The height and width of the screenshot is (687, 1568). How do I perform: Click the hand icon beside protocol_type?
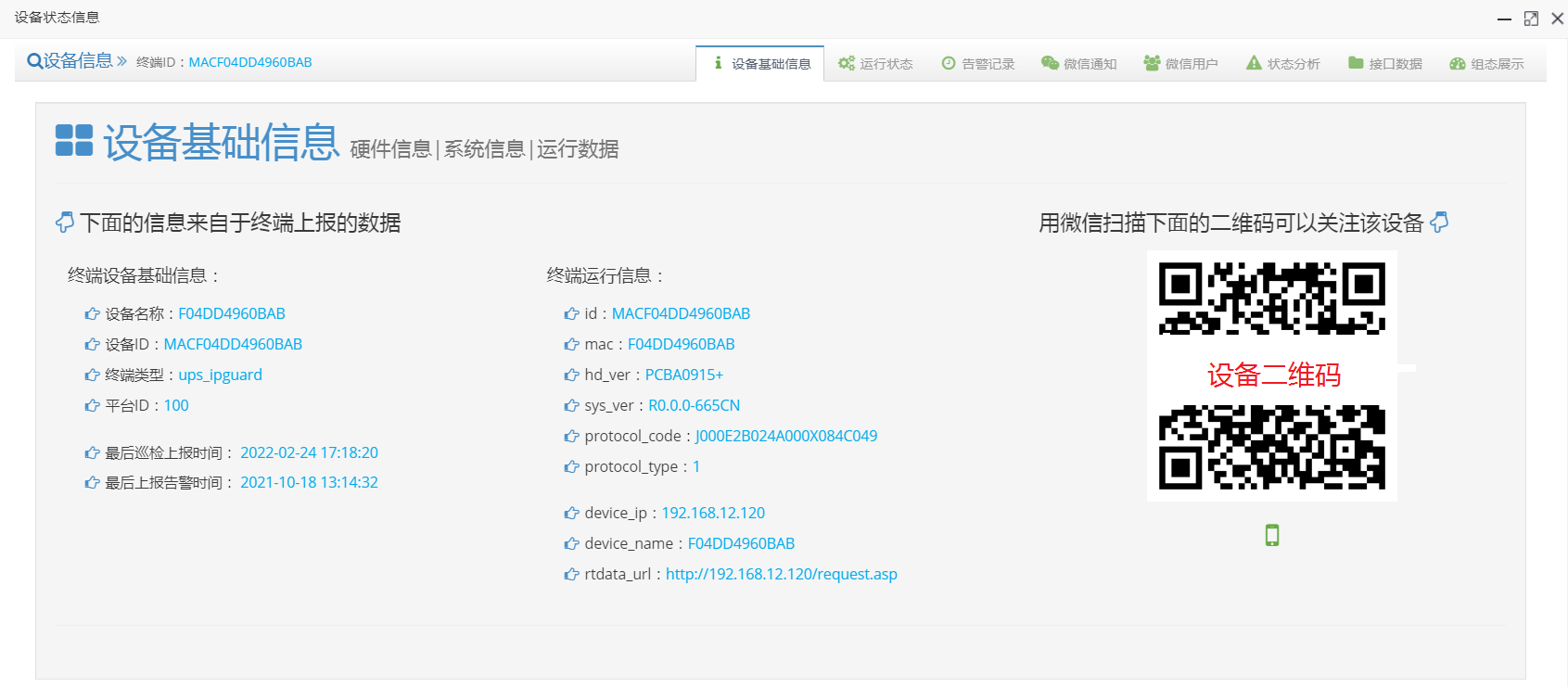[571, 467]
